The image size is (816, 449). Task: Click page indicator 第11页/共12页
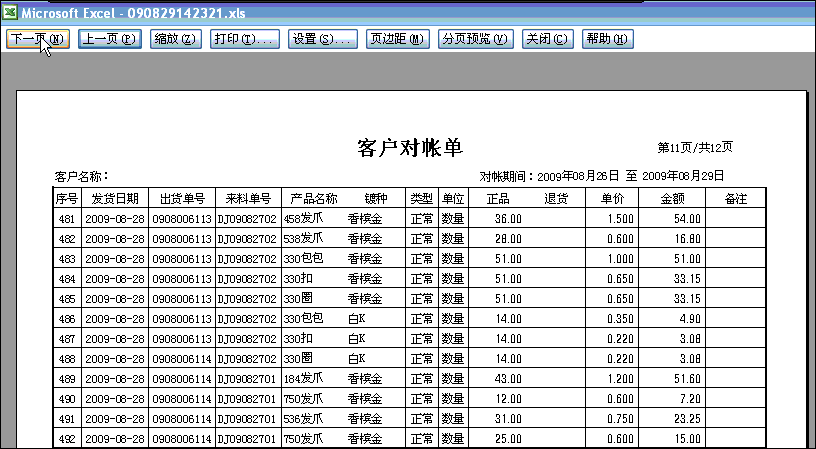click(695, 148)
